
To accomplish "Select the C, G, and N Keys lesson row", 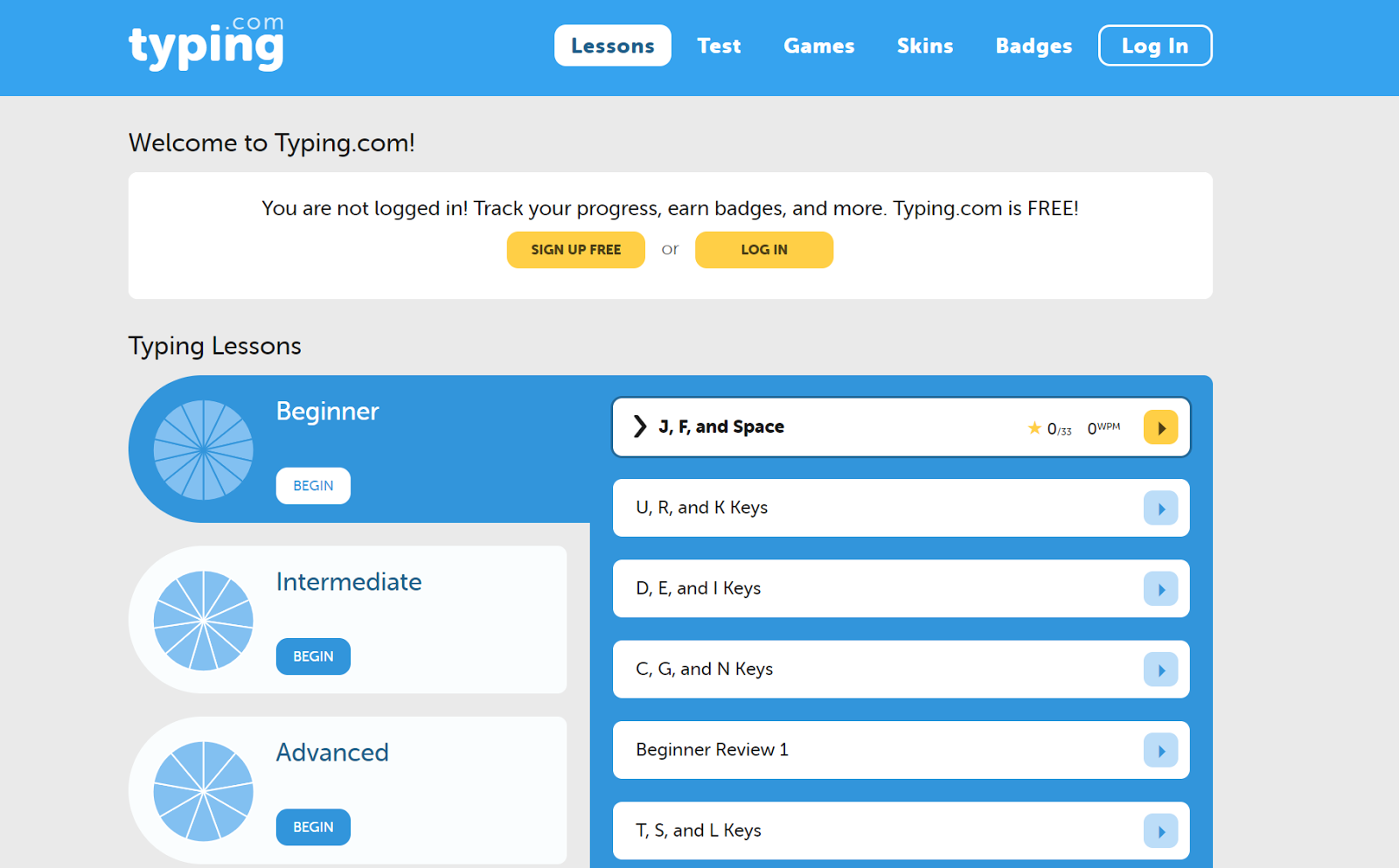I will coord(901,670).
